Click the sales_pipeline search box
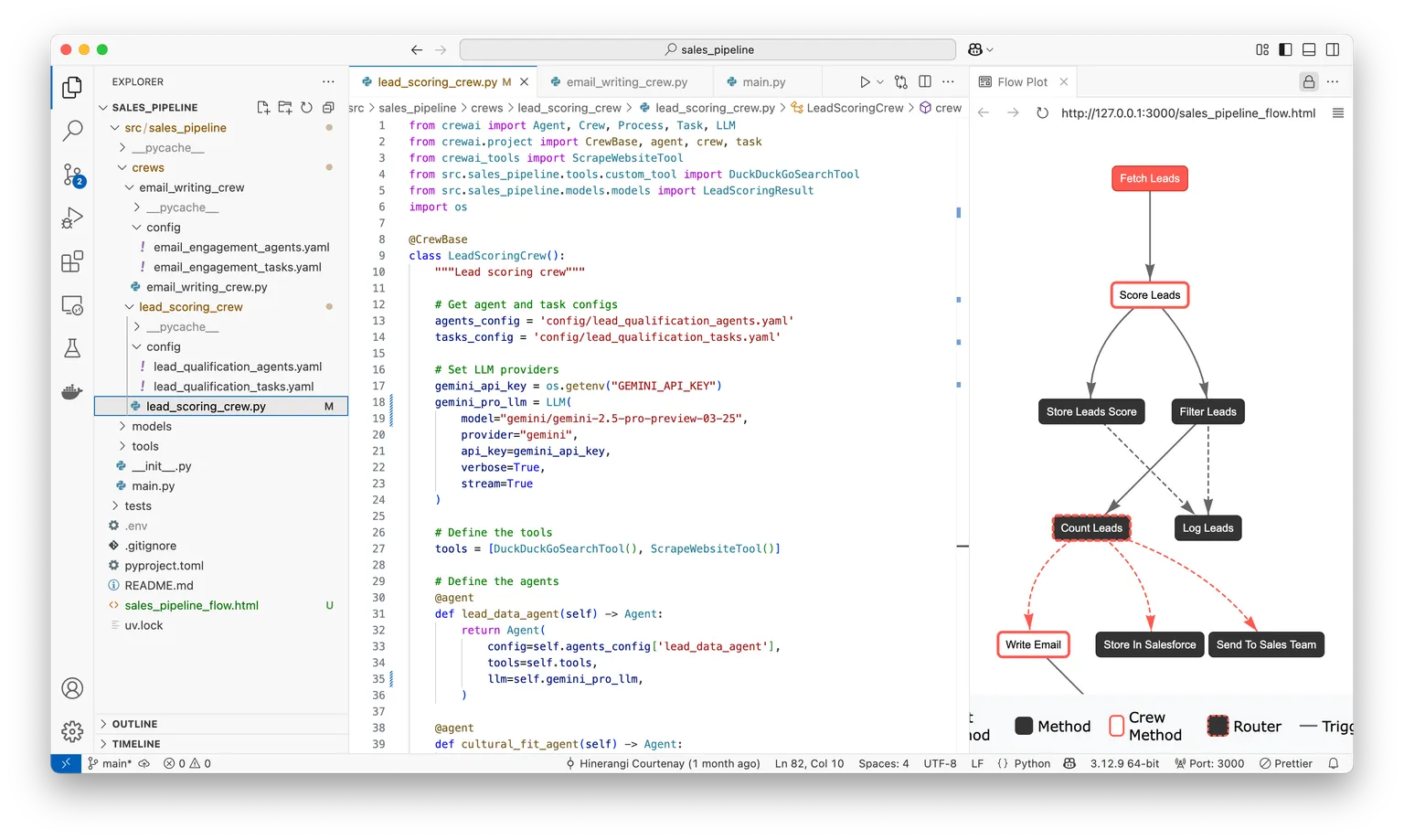This screenshot has height=840, width=1404. click(707, 49)
